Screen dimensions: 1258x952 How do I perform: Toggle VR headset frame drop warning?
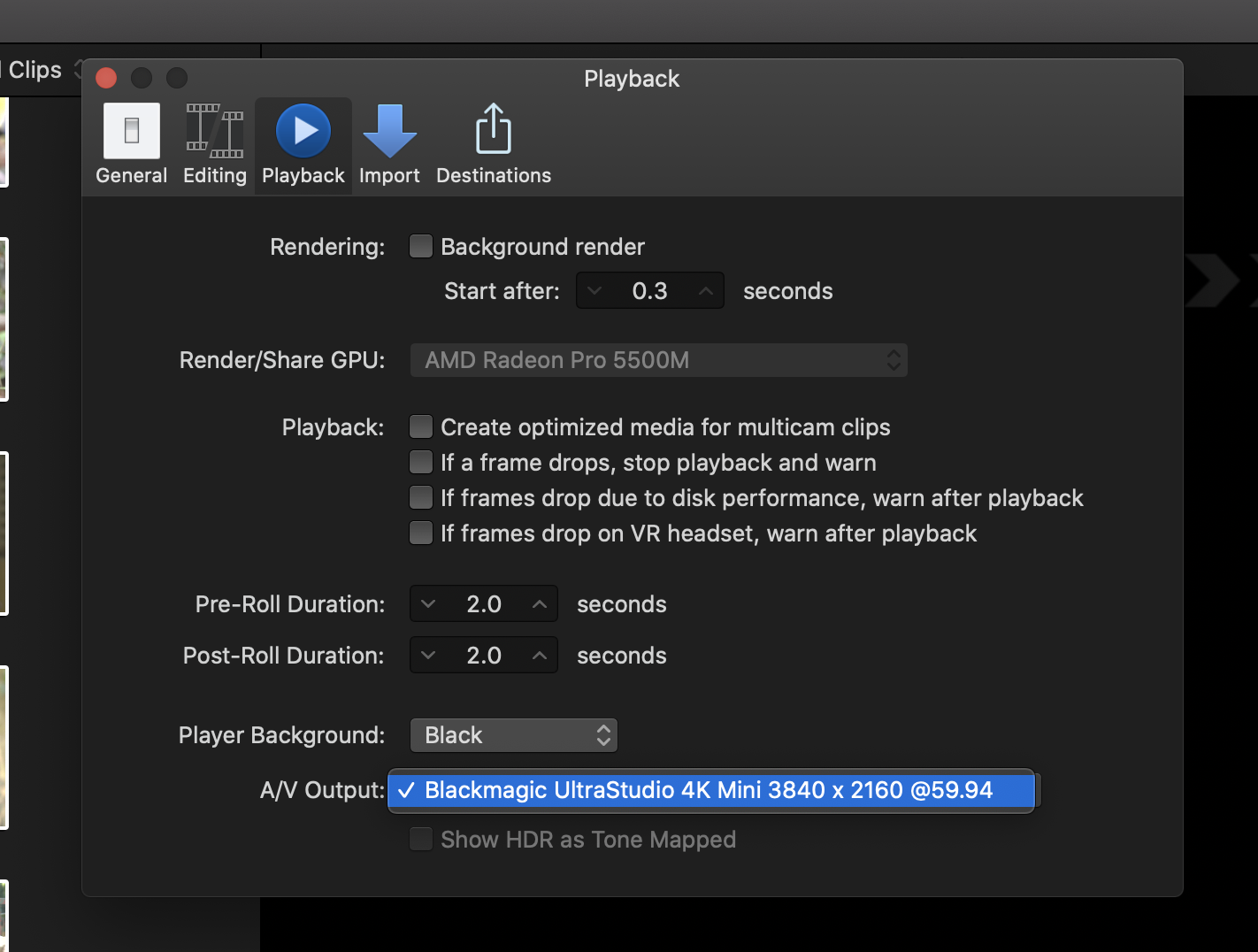(x=421, y=534)
